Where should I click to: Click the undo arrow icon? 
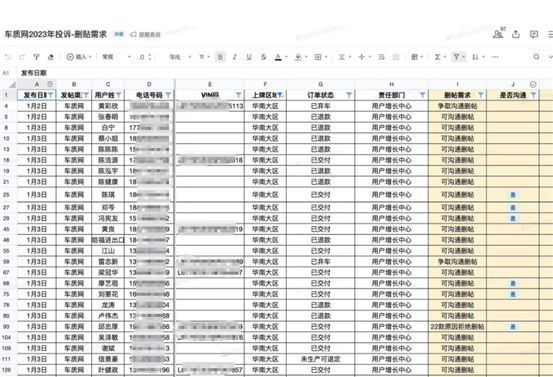(x=8, y=57)
